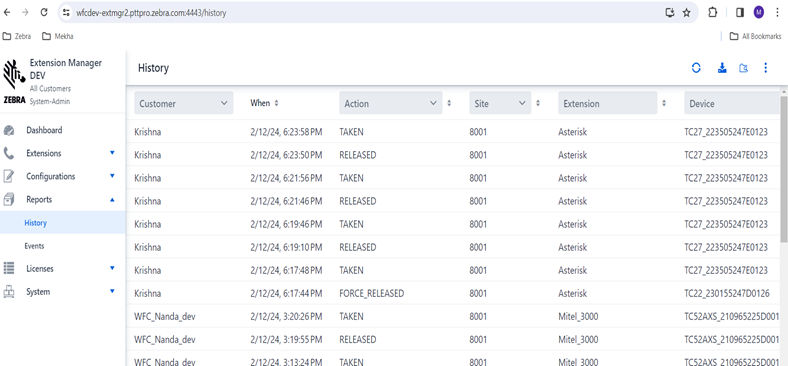788x366 pixels.
Task: Sort by the Extension column arrows
Action: [664, 103]
